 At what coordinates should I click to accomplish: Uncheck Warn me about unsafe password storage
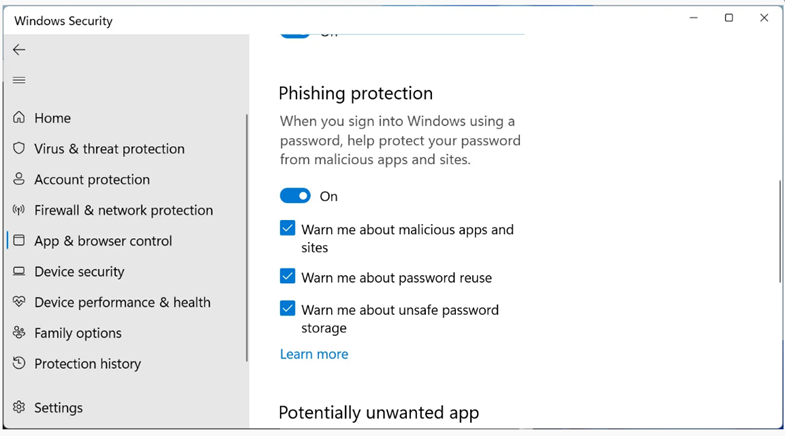pyautogui.click(x=288, y=309)
